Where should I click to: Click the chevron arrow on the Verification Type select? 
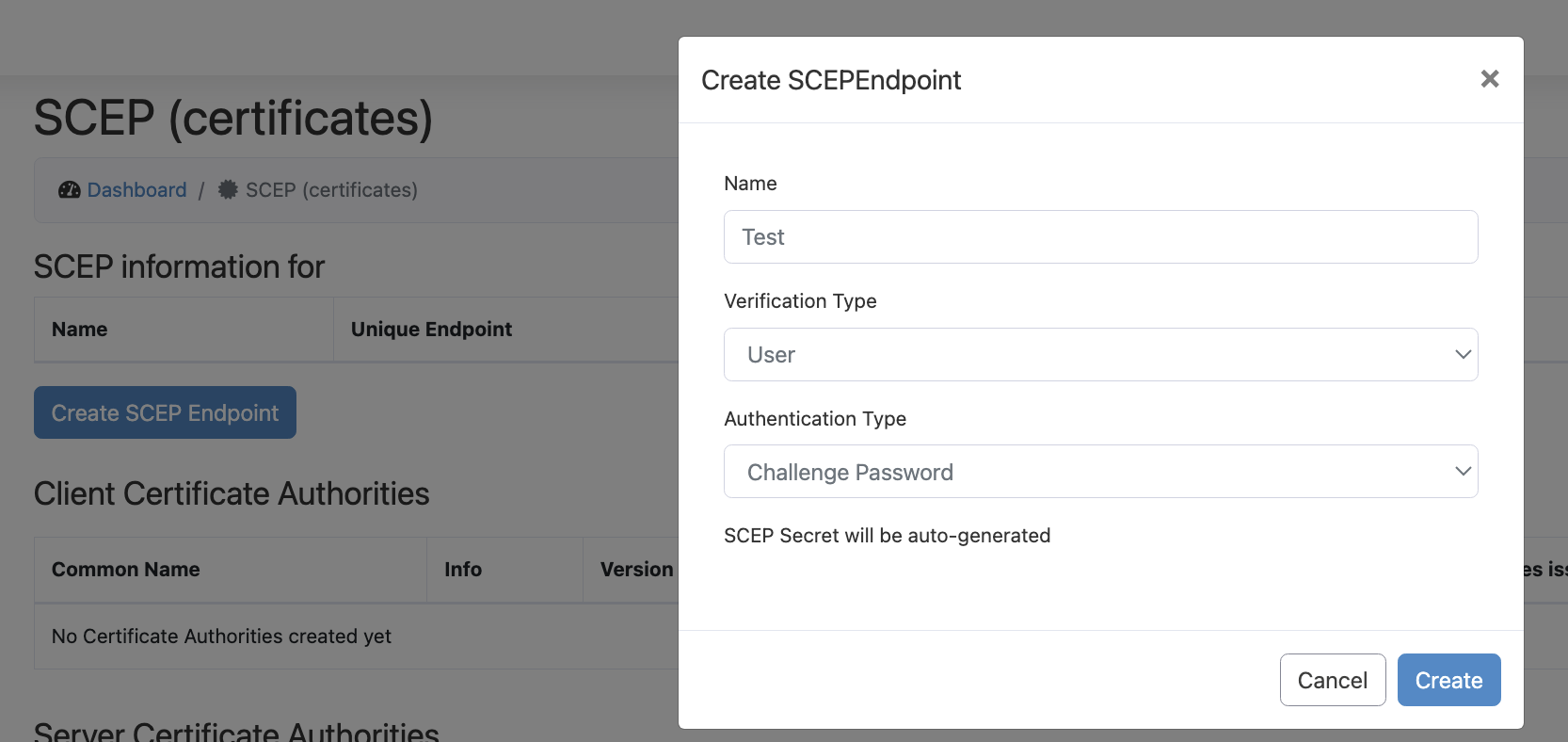coord(1463,355)
